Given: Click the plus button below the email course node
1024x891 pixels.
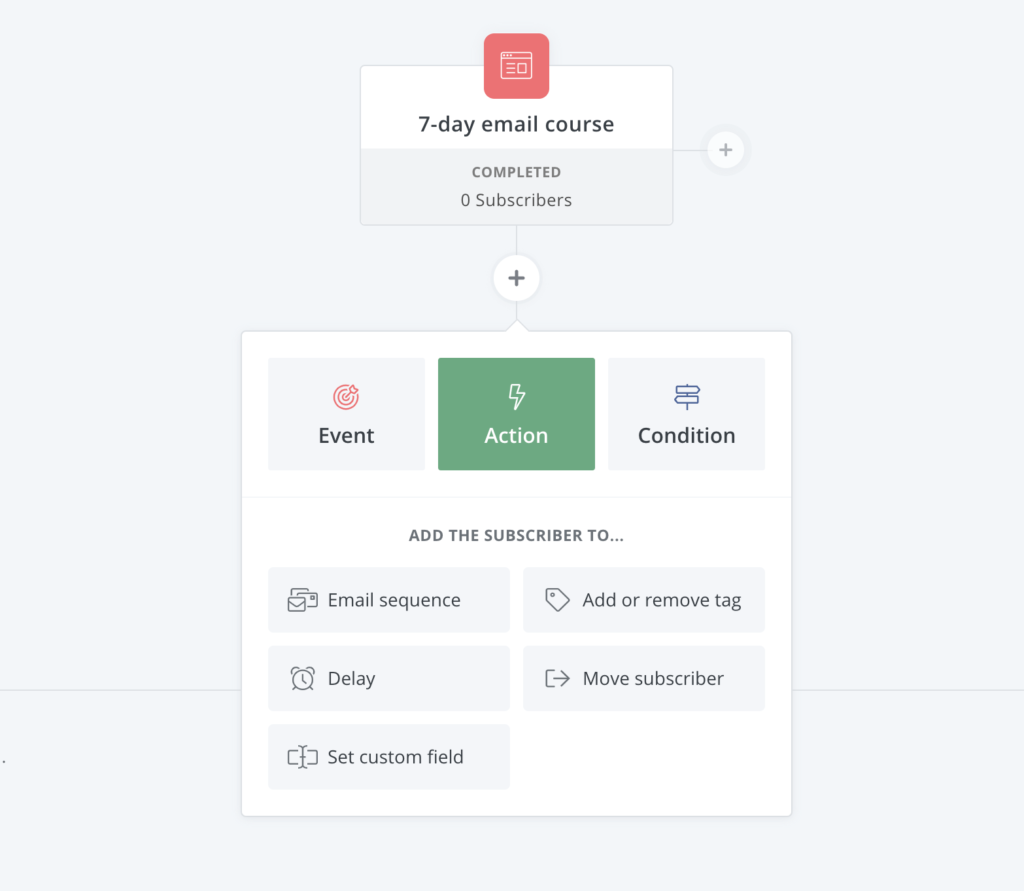Looking at the screenshot, I should [516, 278].
